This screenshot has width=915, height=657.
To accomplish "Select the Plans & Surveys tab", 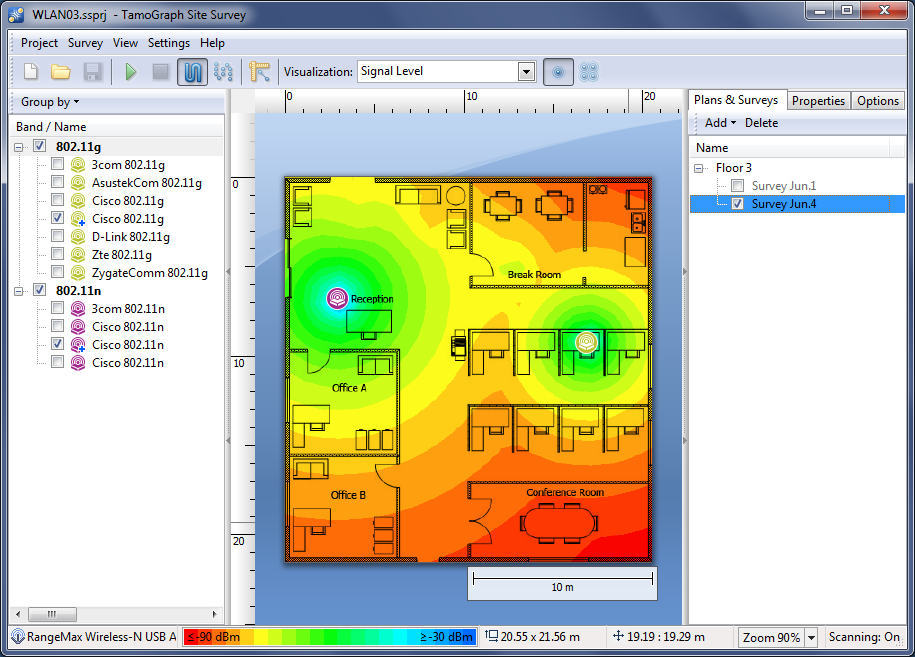I will coord(736,100).
